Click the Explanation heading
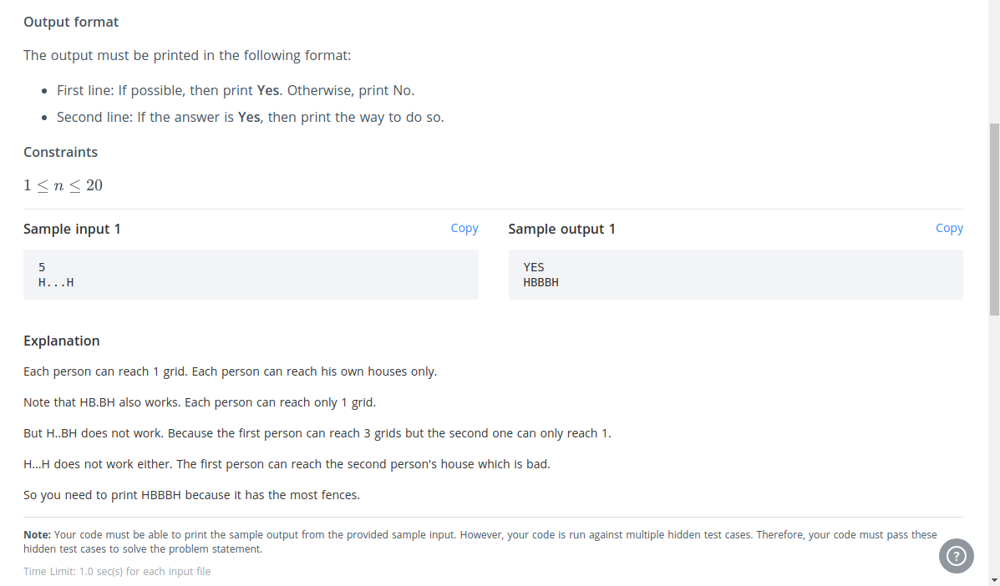Screen dimensions: 1000x586 (x=61, y=341)
